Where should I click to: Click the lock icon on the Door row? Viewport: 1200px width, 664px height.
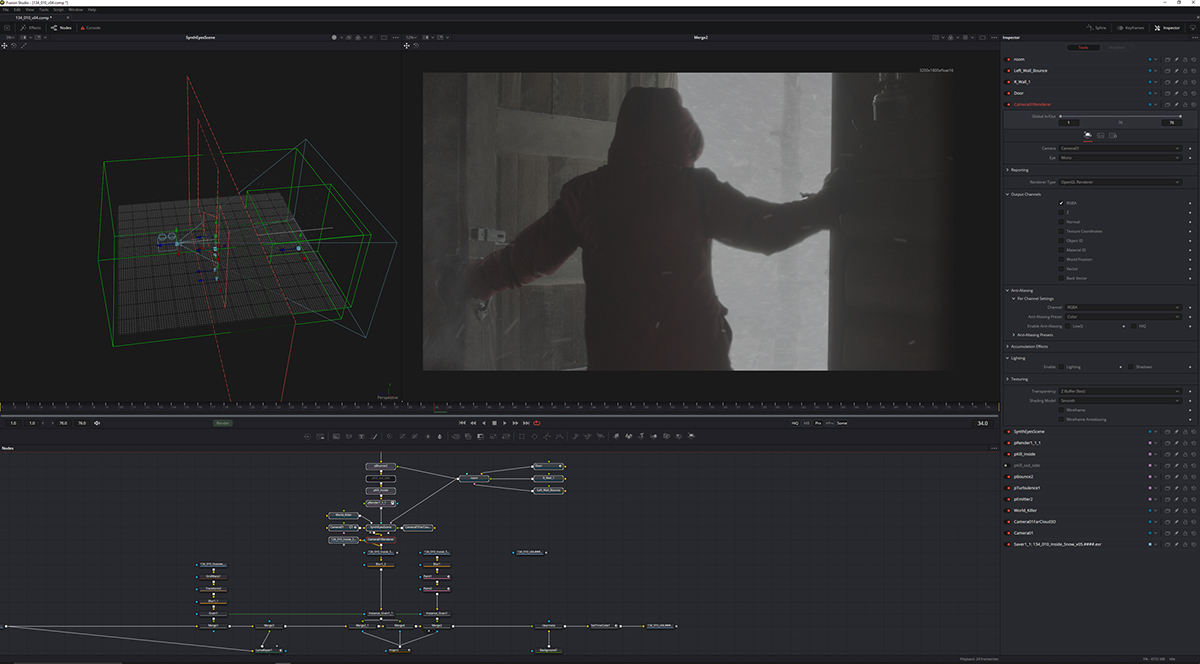pos(1185,93)
